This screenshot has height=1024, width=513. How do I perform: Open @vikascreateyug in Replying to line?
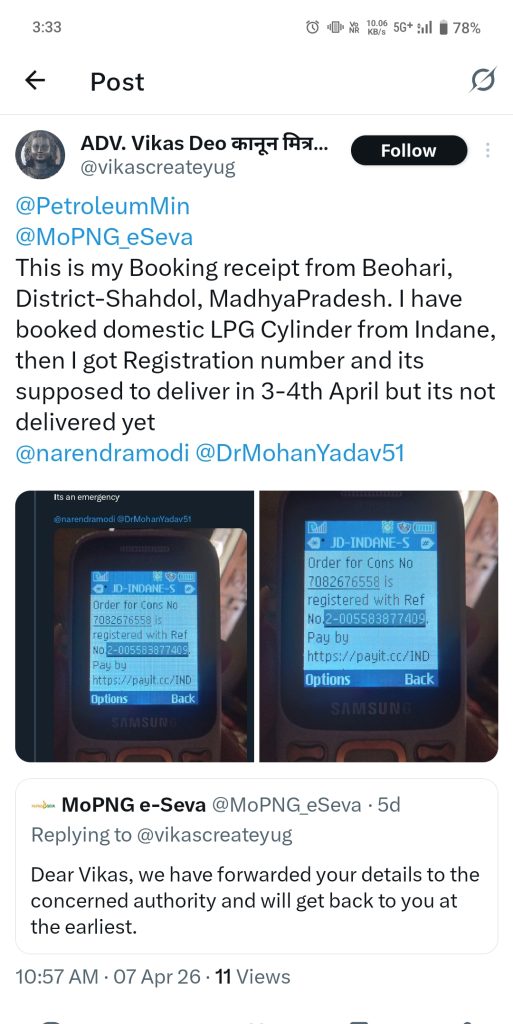tap(213, 835)
